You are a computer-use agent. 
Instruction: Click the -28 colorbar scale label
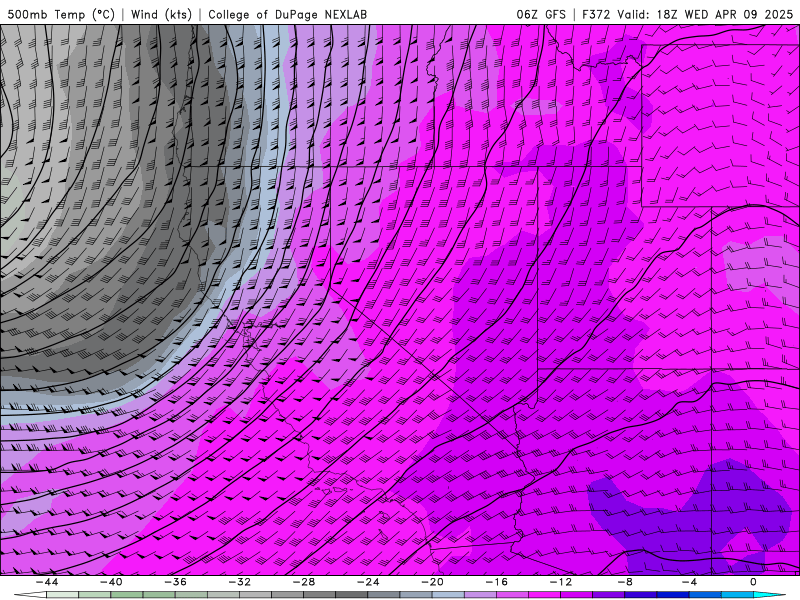tap(304, 582)
